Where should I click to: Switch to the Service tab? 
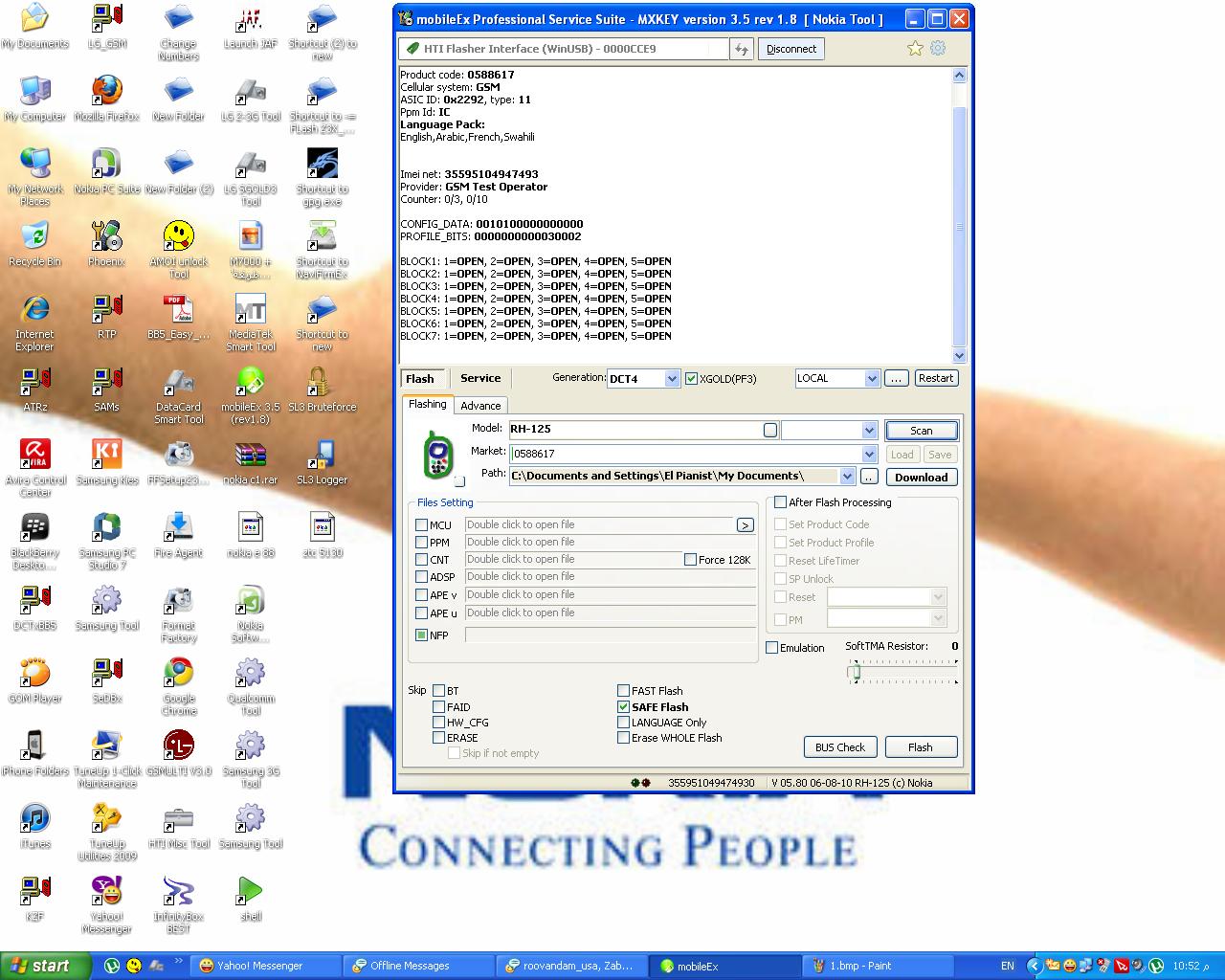[480, 378]
